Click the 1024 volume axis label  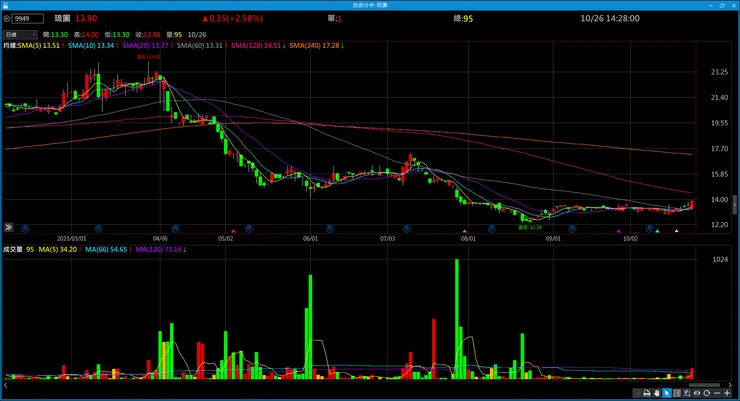tap(720, 259)
